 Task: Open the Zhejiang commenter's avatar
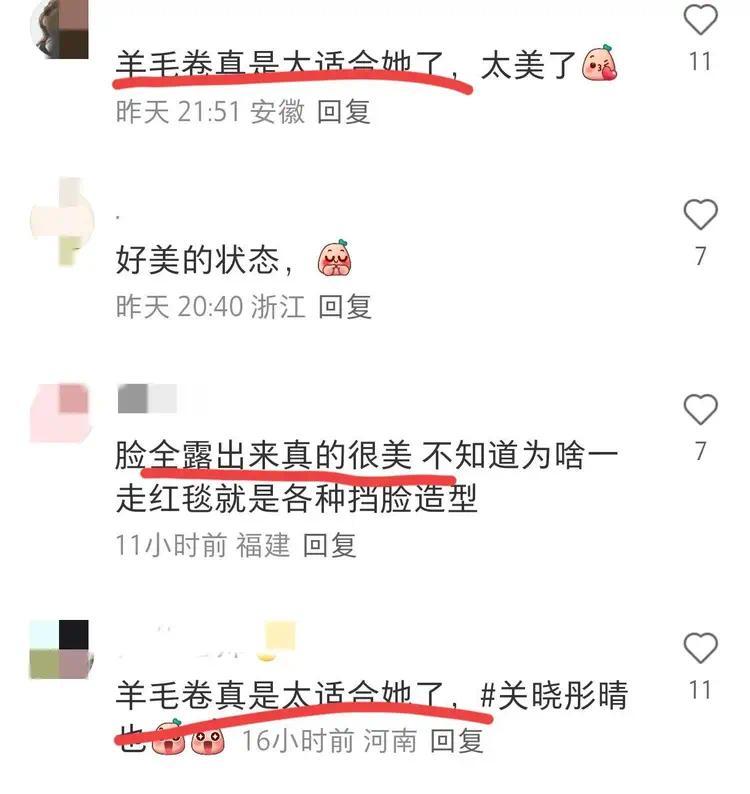tap(62, 221)
